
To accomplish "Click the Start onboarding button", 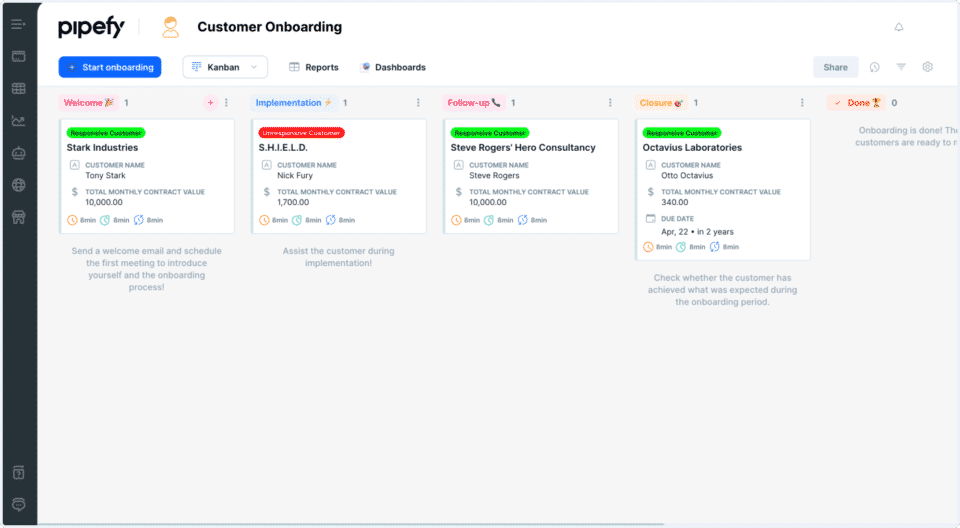I will pyautogui.click(x=110, y=67).
